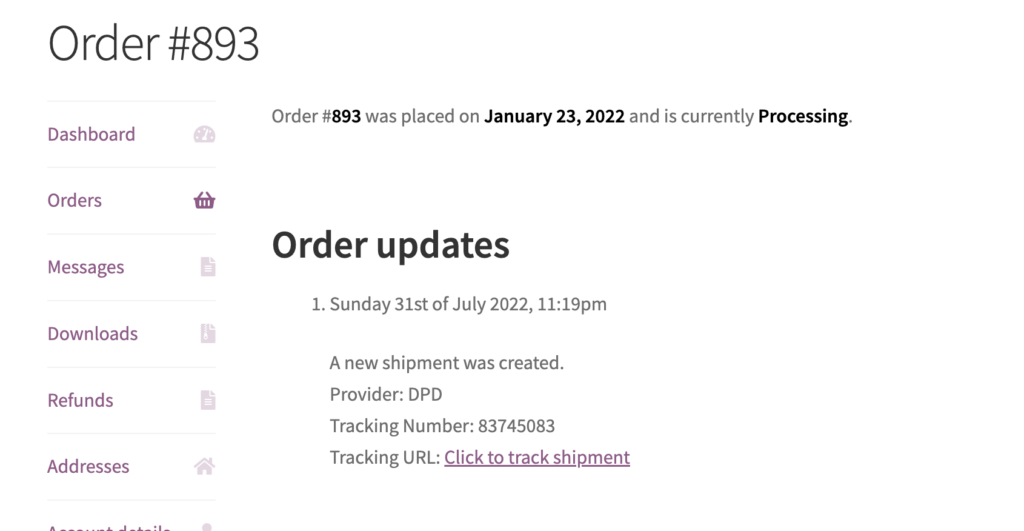Screen dimensions: 1024x531
Task: Open the Downloads page
Action: point(93,334)
